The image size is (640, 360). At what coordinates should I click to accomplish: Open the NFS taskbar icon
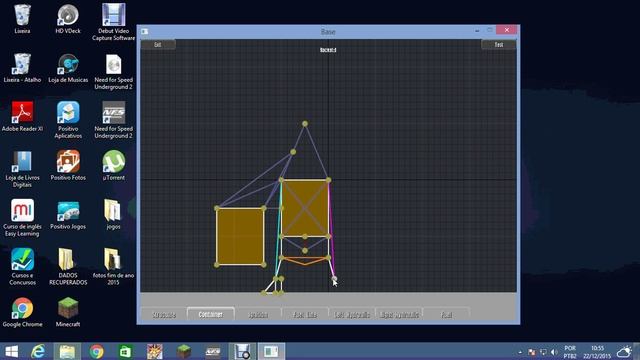pos(213,351)
